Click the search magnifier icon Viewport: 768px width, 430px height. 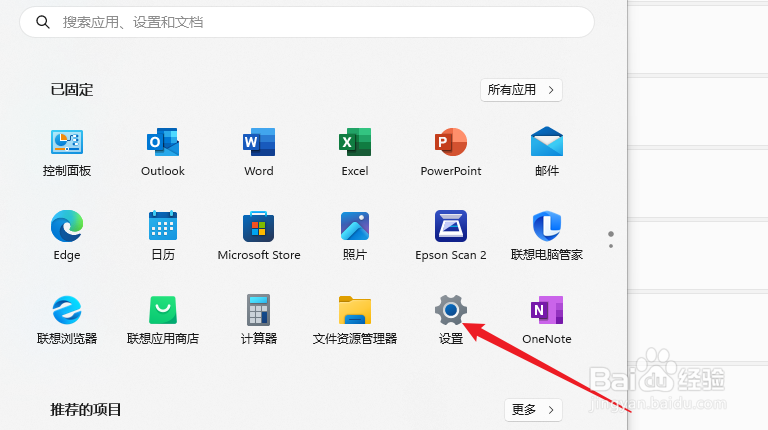43,22
